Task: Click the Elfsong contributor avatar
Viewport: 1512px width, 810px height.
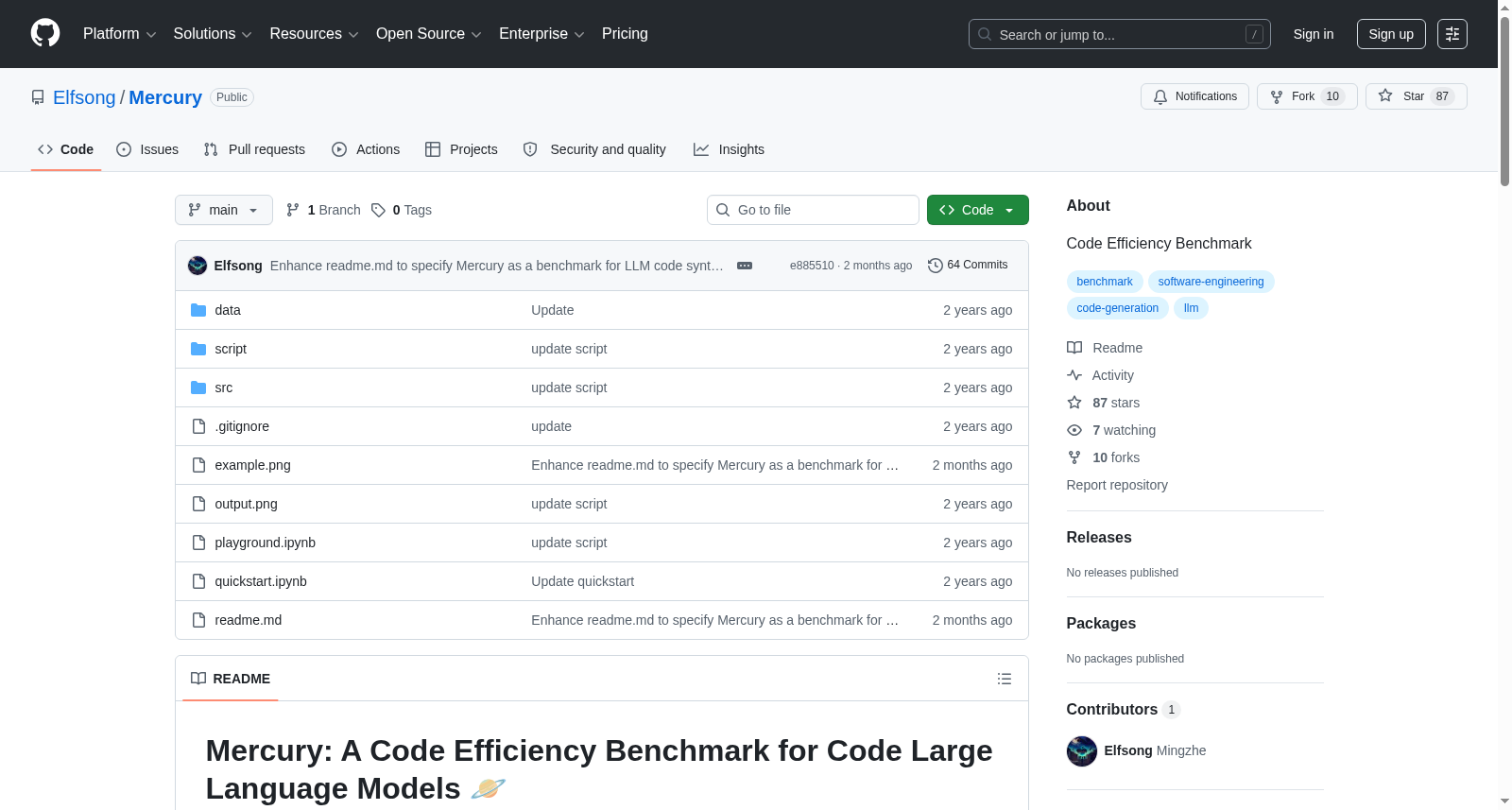Action: coord(1082,751)
